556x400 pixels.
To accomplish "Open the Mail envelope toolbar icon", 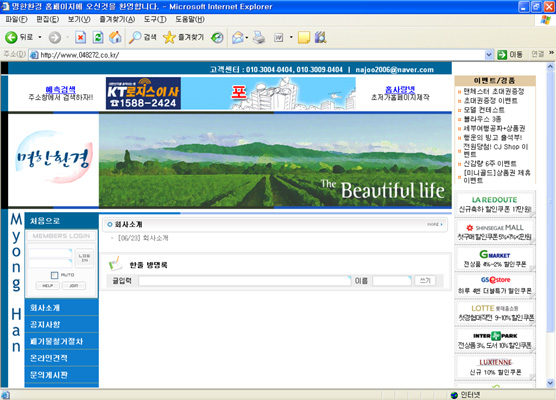I will pyautogui.click(x=238, y=37).
